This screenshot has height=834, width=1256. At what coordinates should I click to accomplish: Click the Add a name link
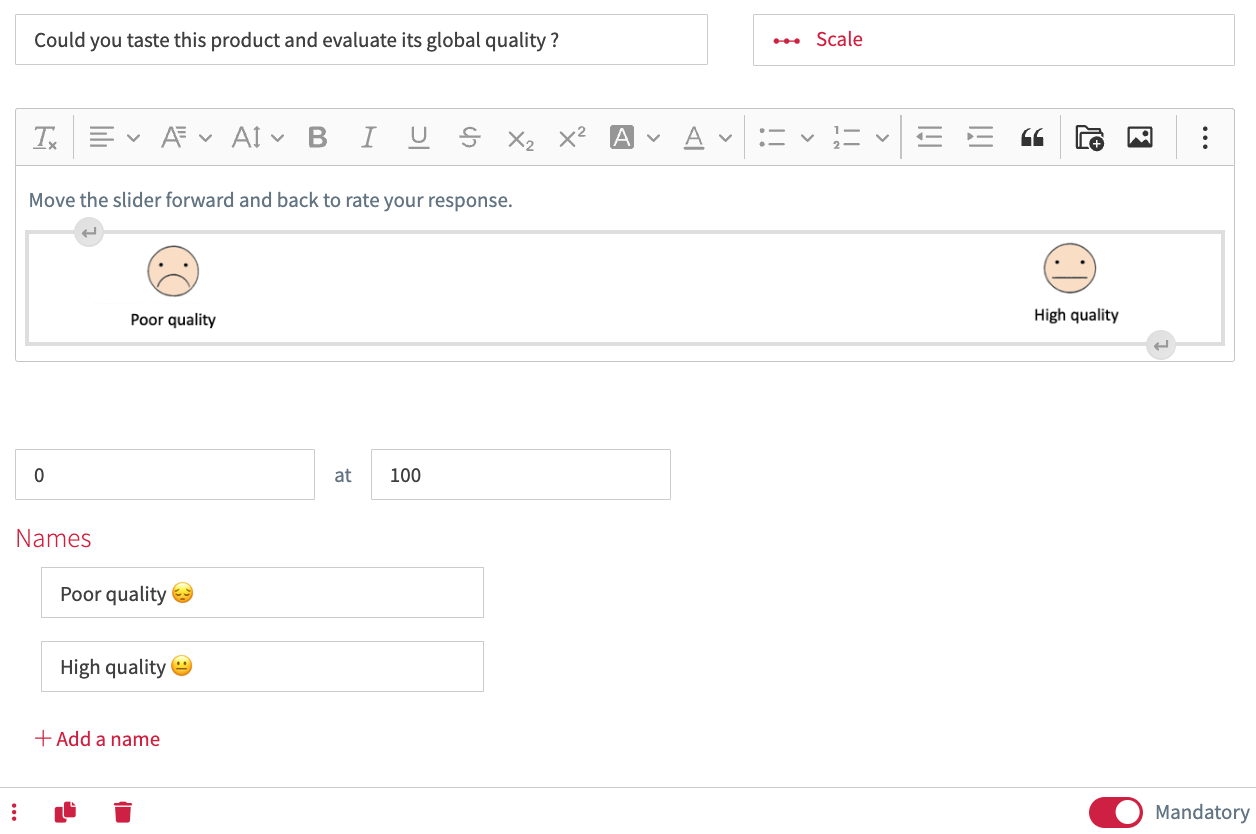click(98, 739)
